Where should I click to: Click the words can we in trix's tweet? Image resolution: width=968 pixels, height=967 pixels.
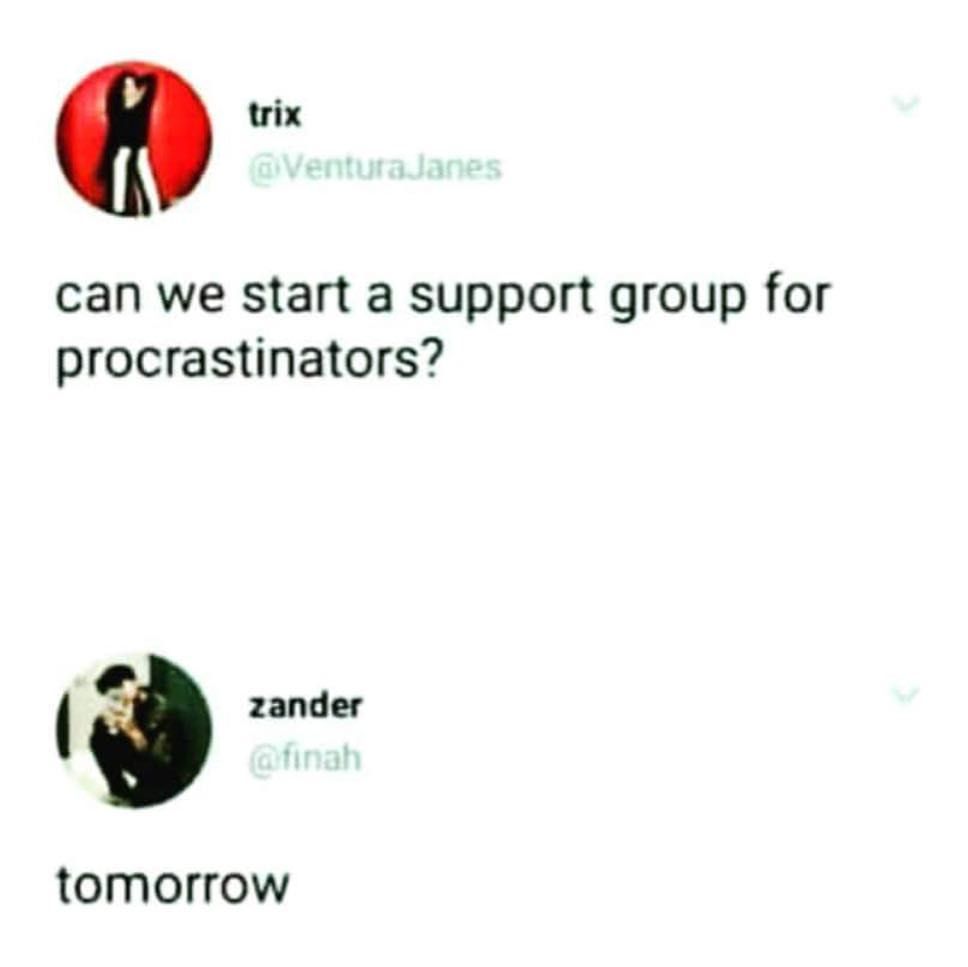coord(138,298)
